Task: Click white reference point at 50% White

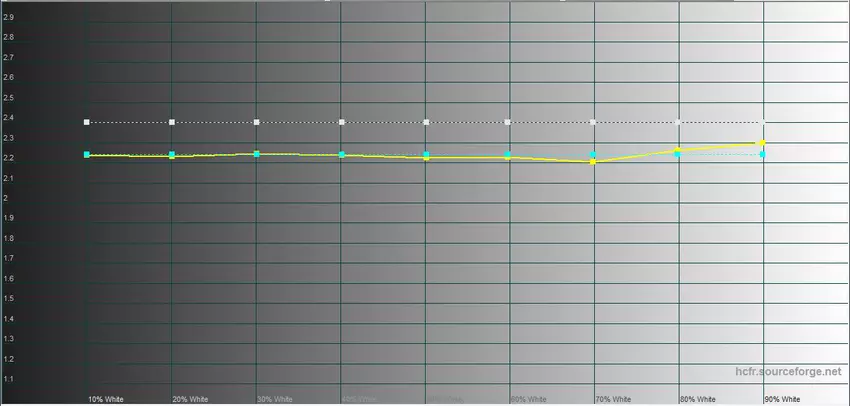Action: coord(426,122)
